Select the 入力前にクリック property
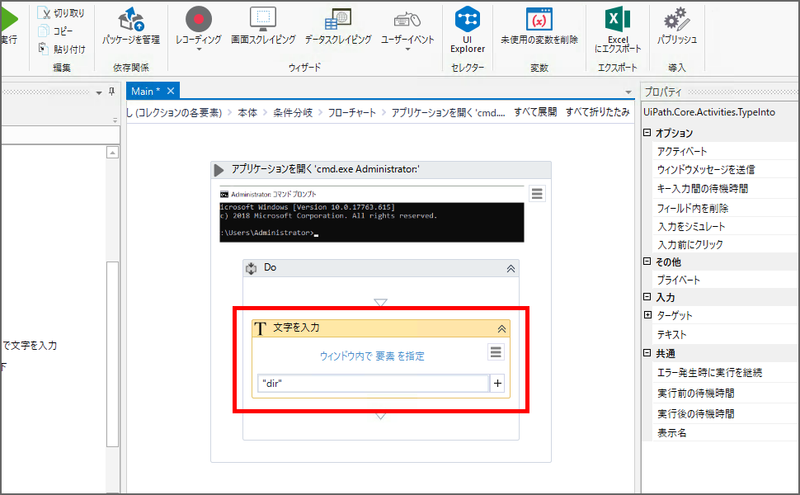The image size is (800, 495). [726, 245]
